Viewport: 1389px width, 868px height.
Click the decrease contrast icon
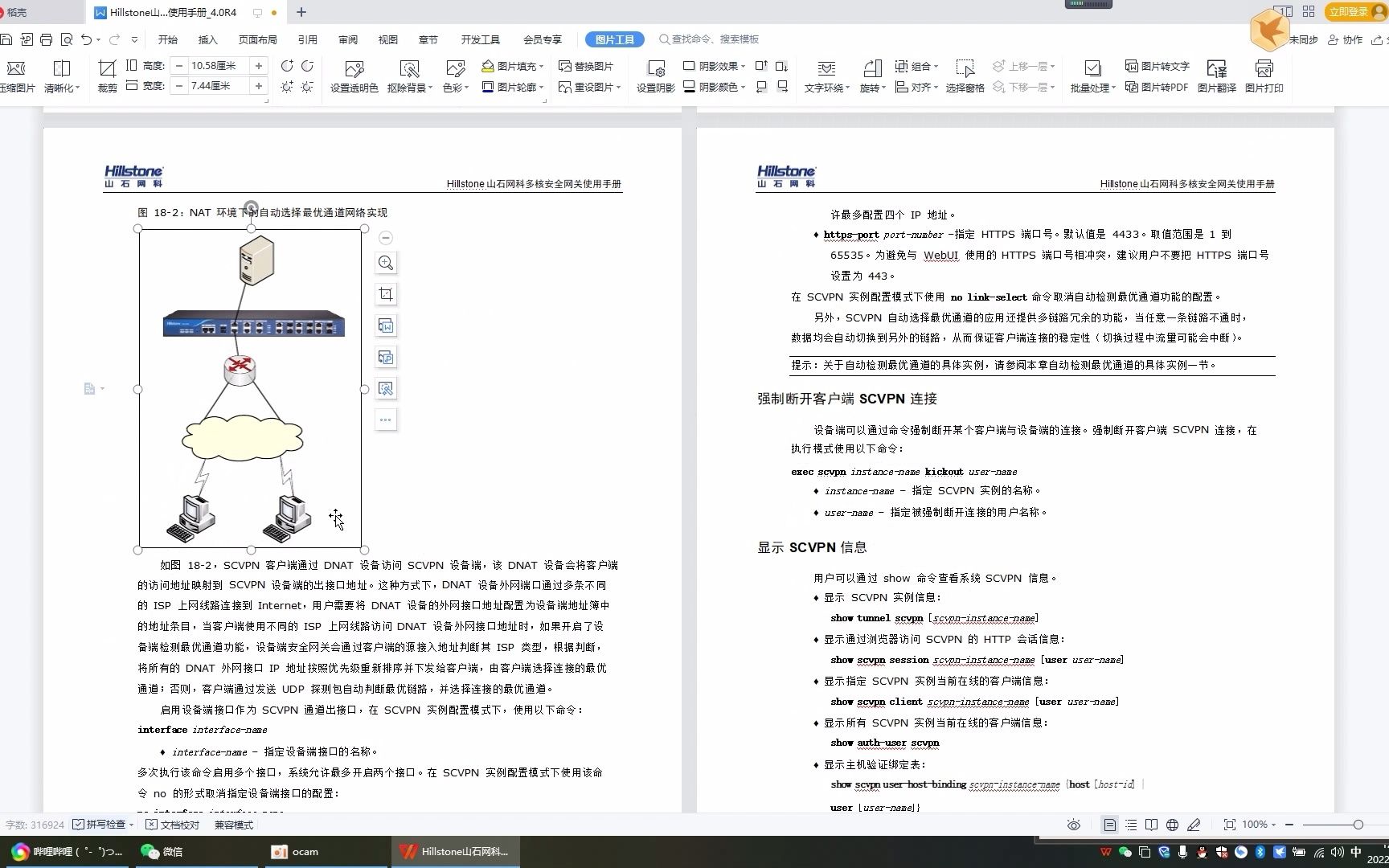[x=307, y=66]
